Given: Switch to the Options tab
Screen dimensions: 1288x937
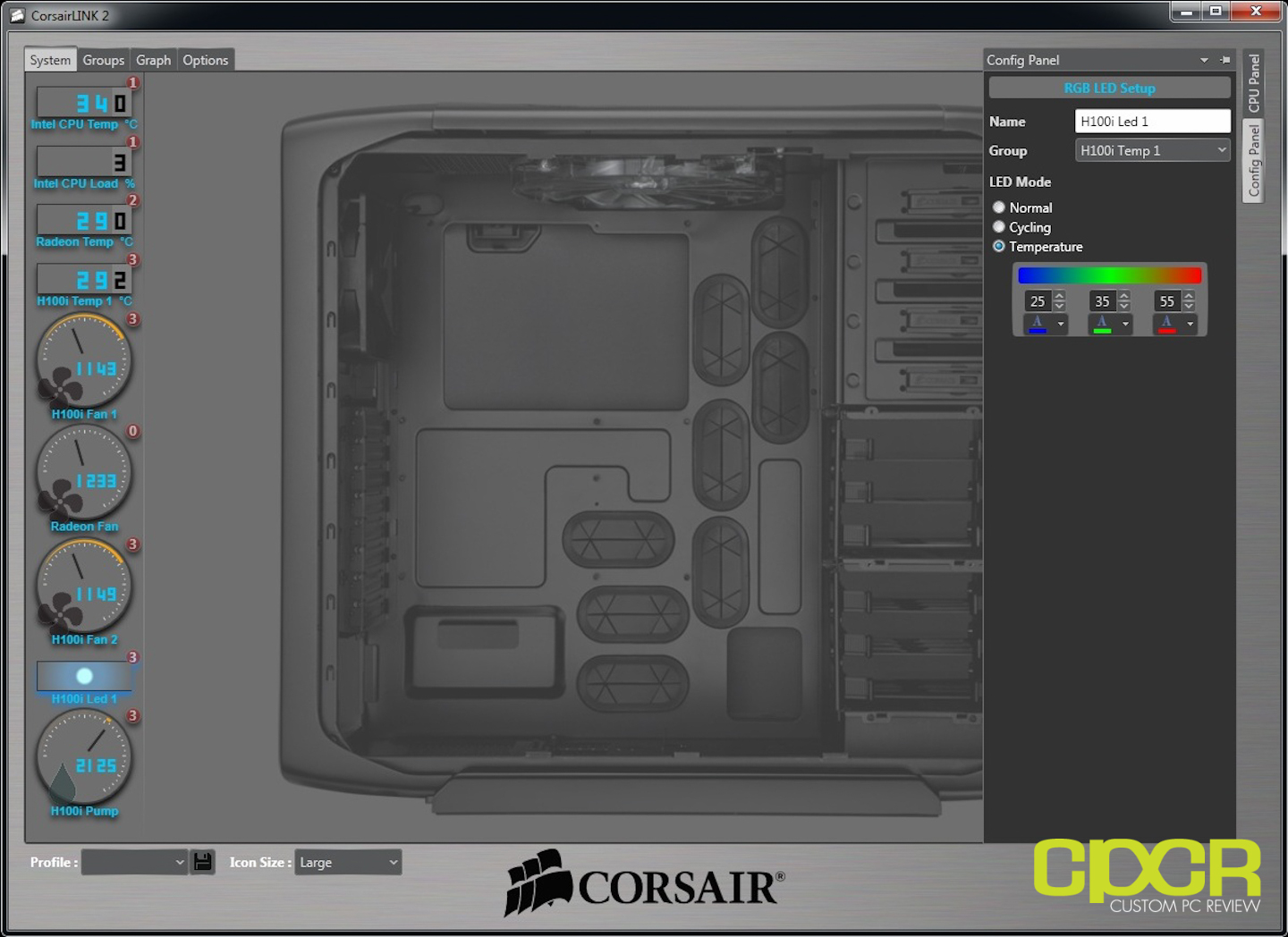Looking at the screenshot, I should point(206,60).
